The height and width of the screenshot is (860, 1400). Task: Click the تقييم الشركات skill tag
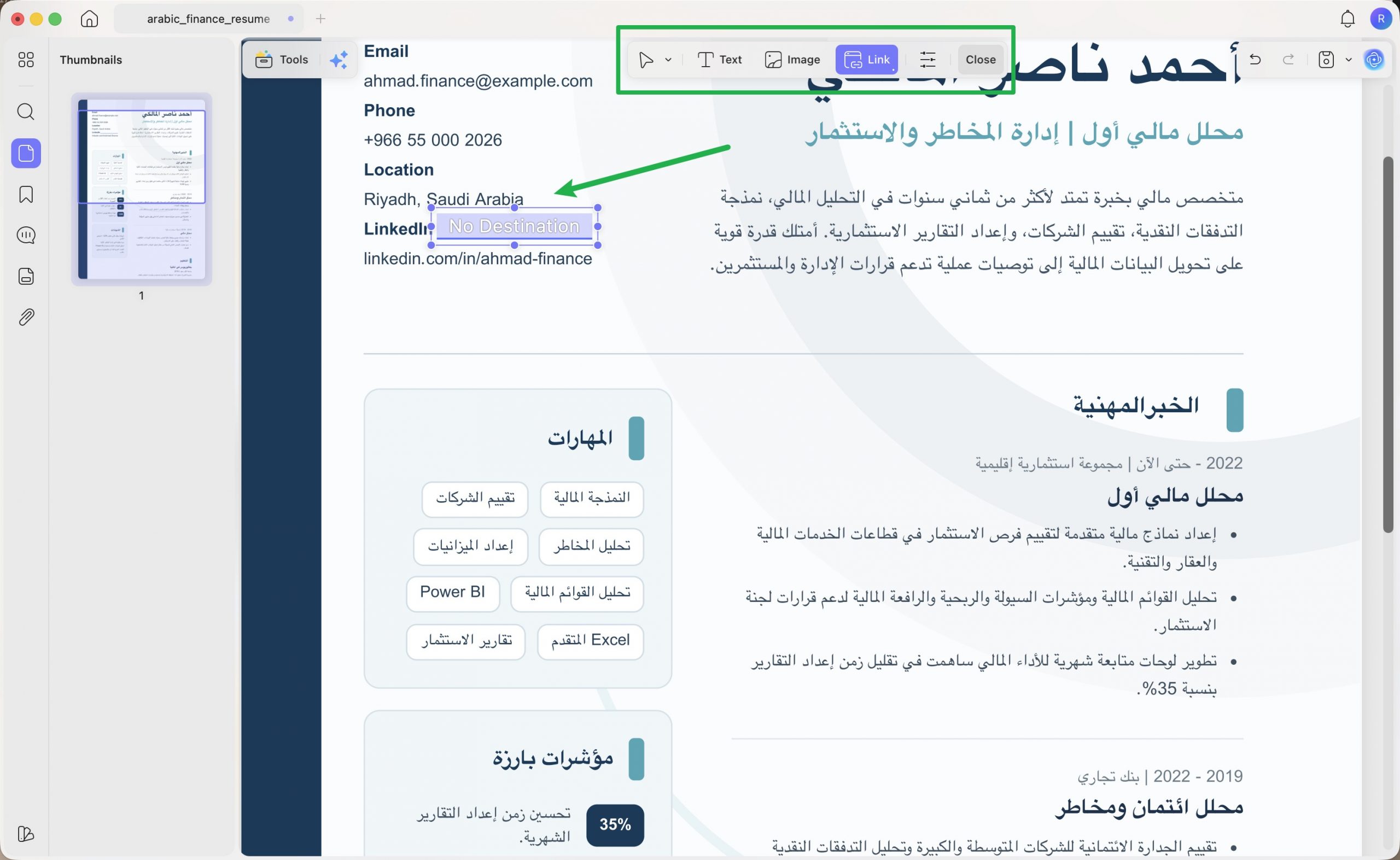click(475, 499)
